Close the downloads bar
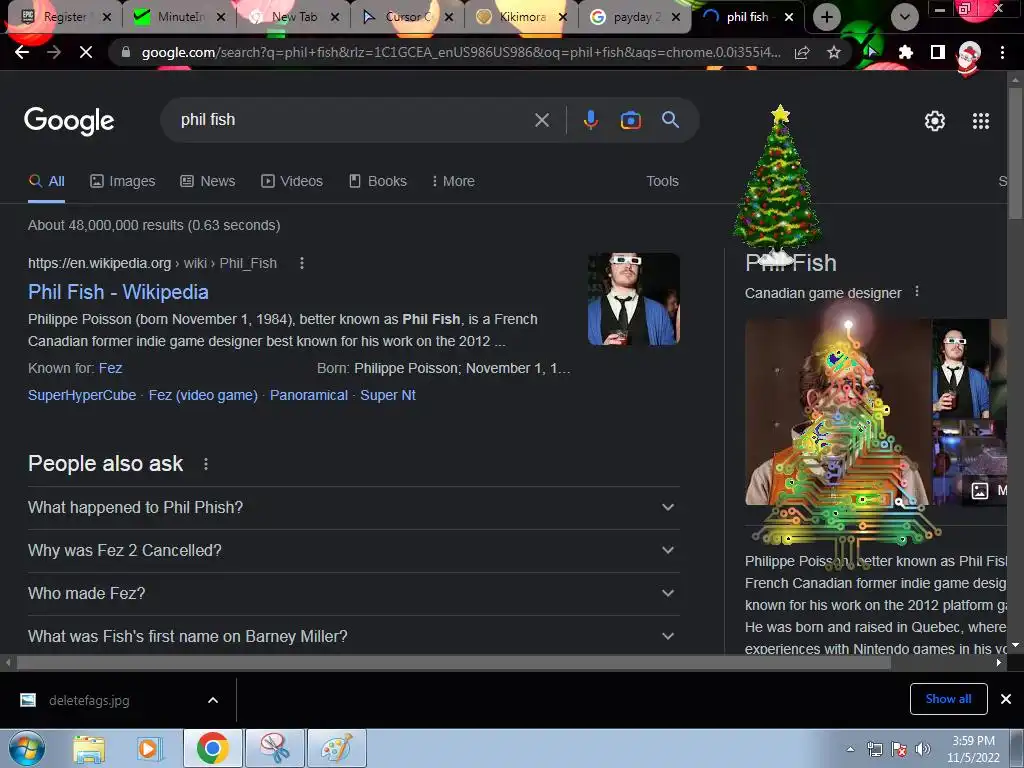 pos(1006,699)
